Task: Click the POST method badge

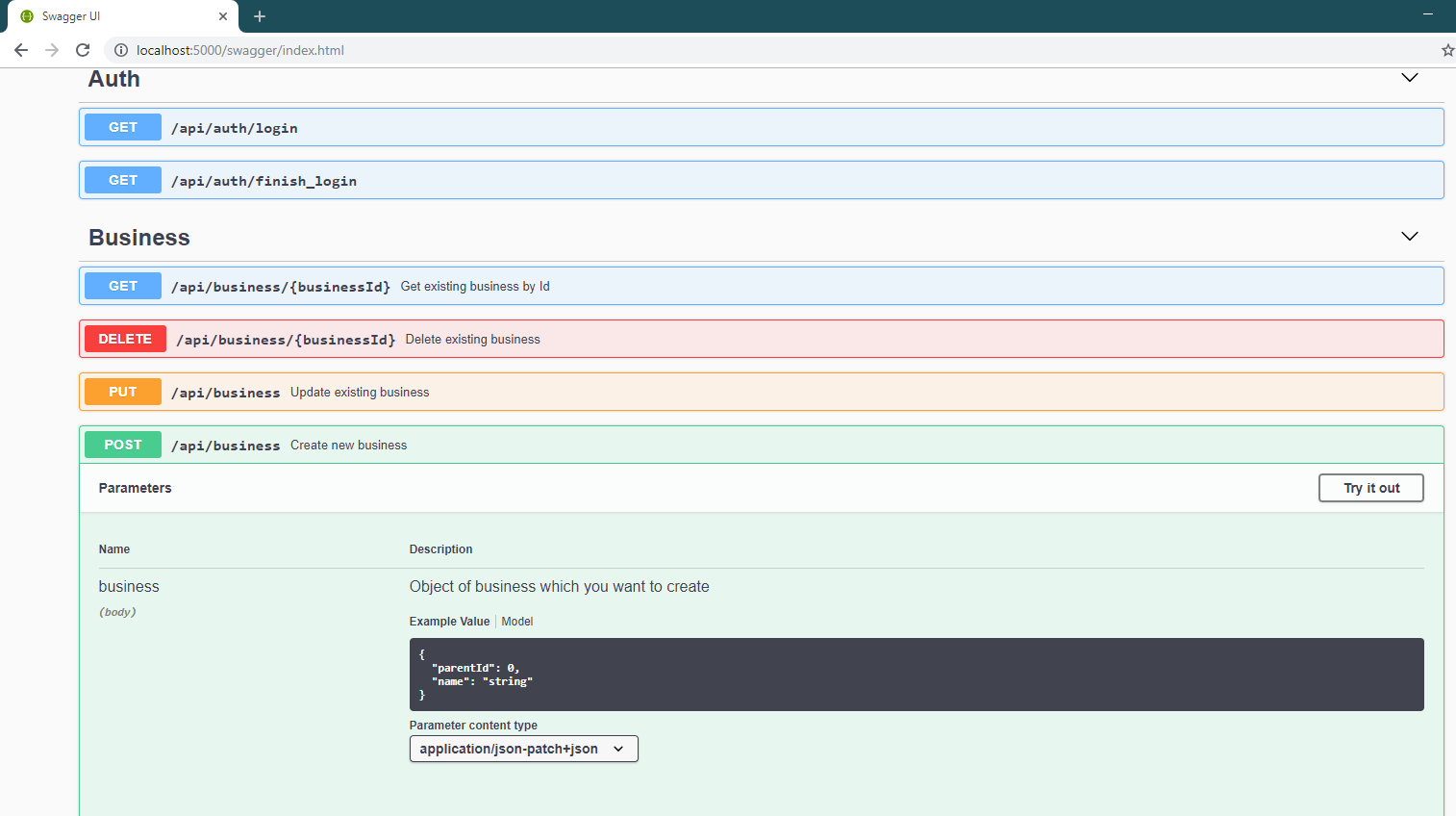Action: (x=123, y=445)
